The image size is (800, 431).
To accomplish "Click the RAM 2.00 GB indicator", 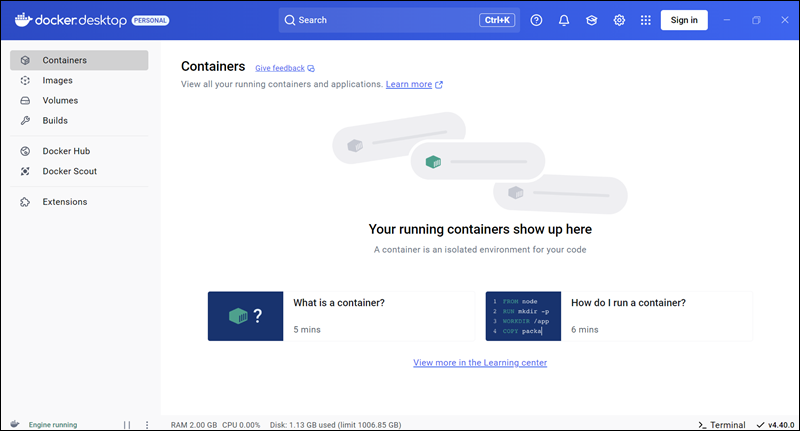I will click(194, 425).
